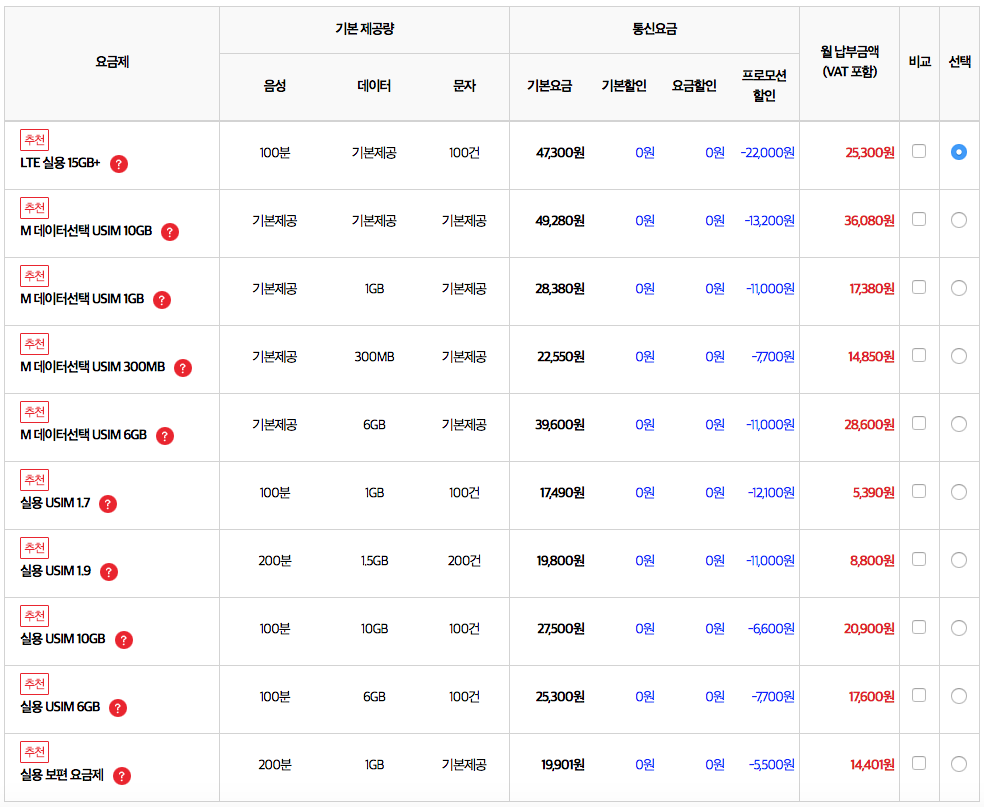Click plan name 실용 보편 요금제
This screenshot has height=807, width=984.
(62, 774)
